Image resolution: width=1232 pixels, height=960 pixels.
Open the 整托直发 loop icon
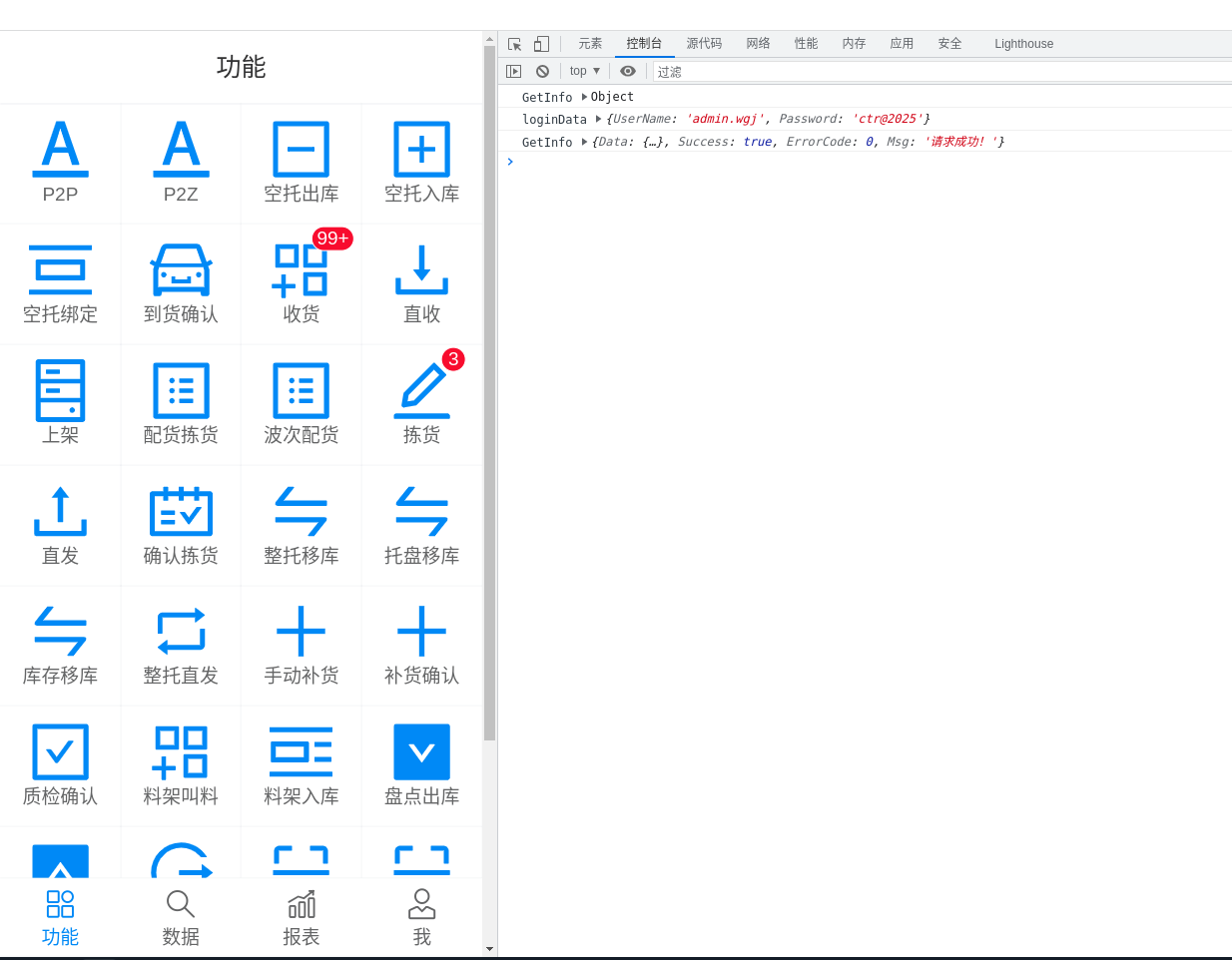(x=181, y=631)
